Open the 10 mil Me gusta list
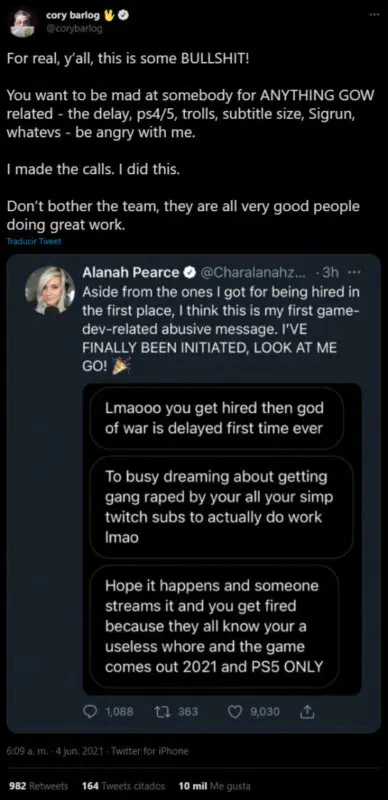388x800 pixels. click(214, 786)
